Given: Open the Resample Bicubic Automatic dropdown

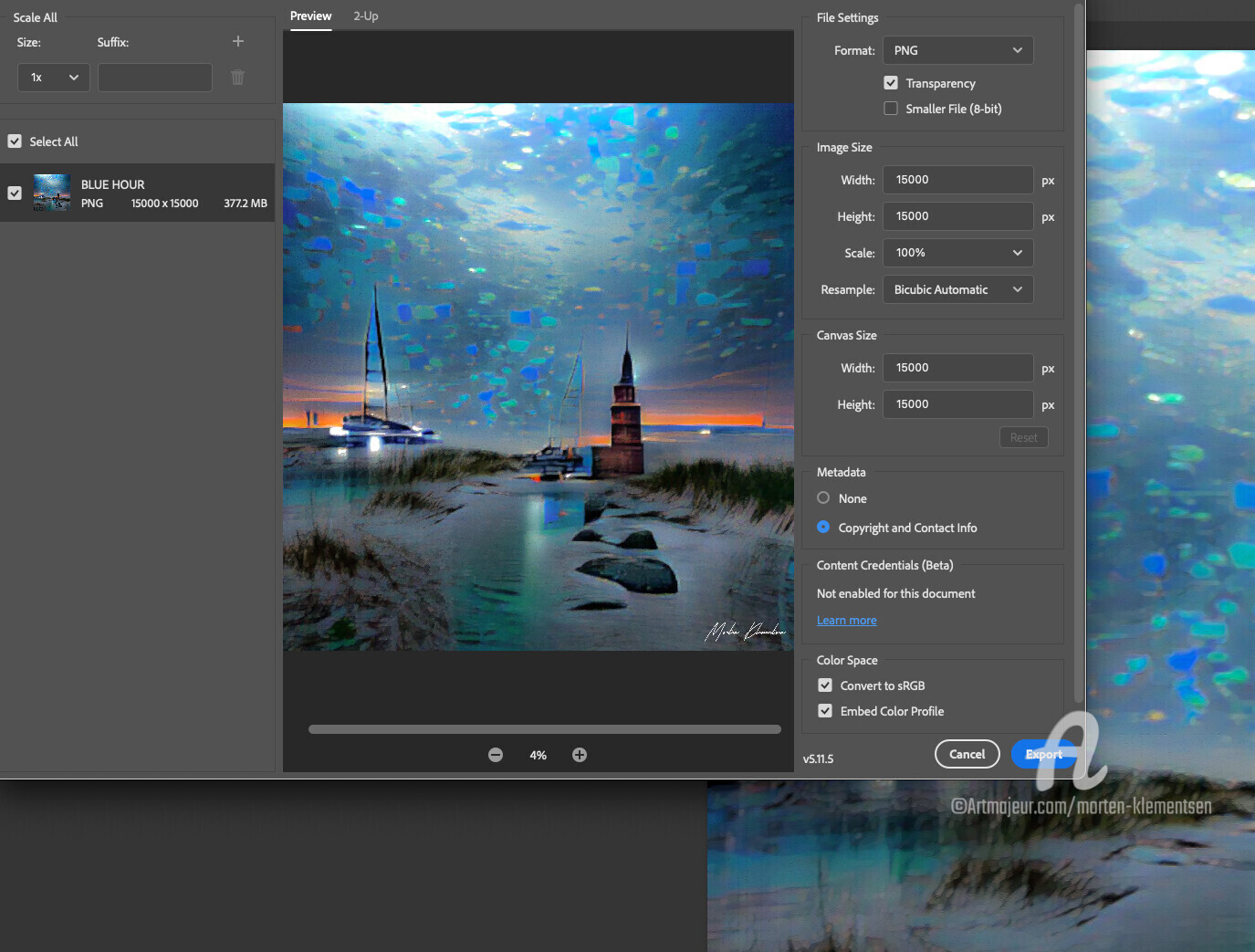Looking at the screenshot, I should coord(958,289).
